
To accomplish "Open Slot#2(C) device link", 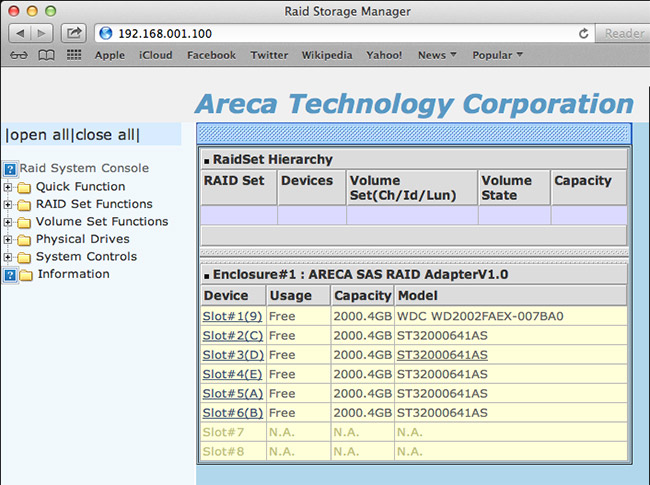I will tap(233, 335).
